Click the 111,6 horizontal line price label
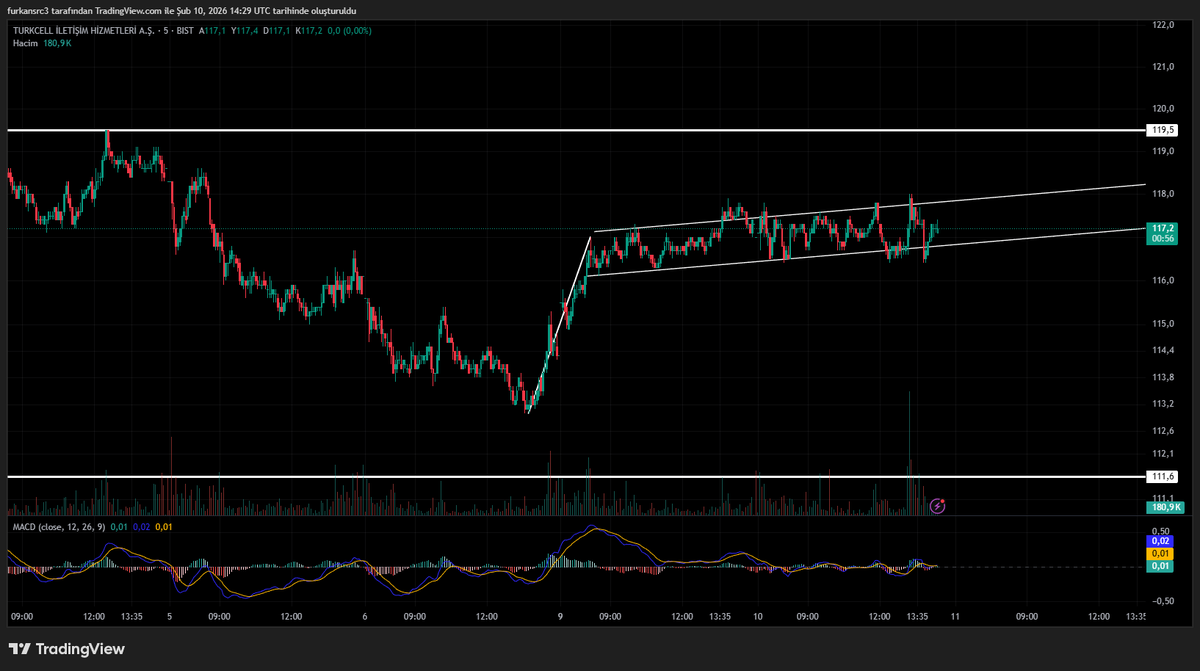Viewport: 1200px width, 671px height. coord(1162,477)
